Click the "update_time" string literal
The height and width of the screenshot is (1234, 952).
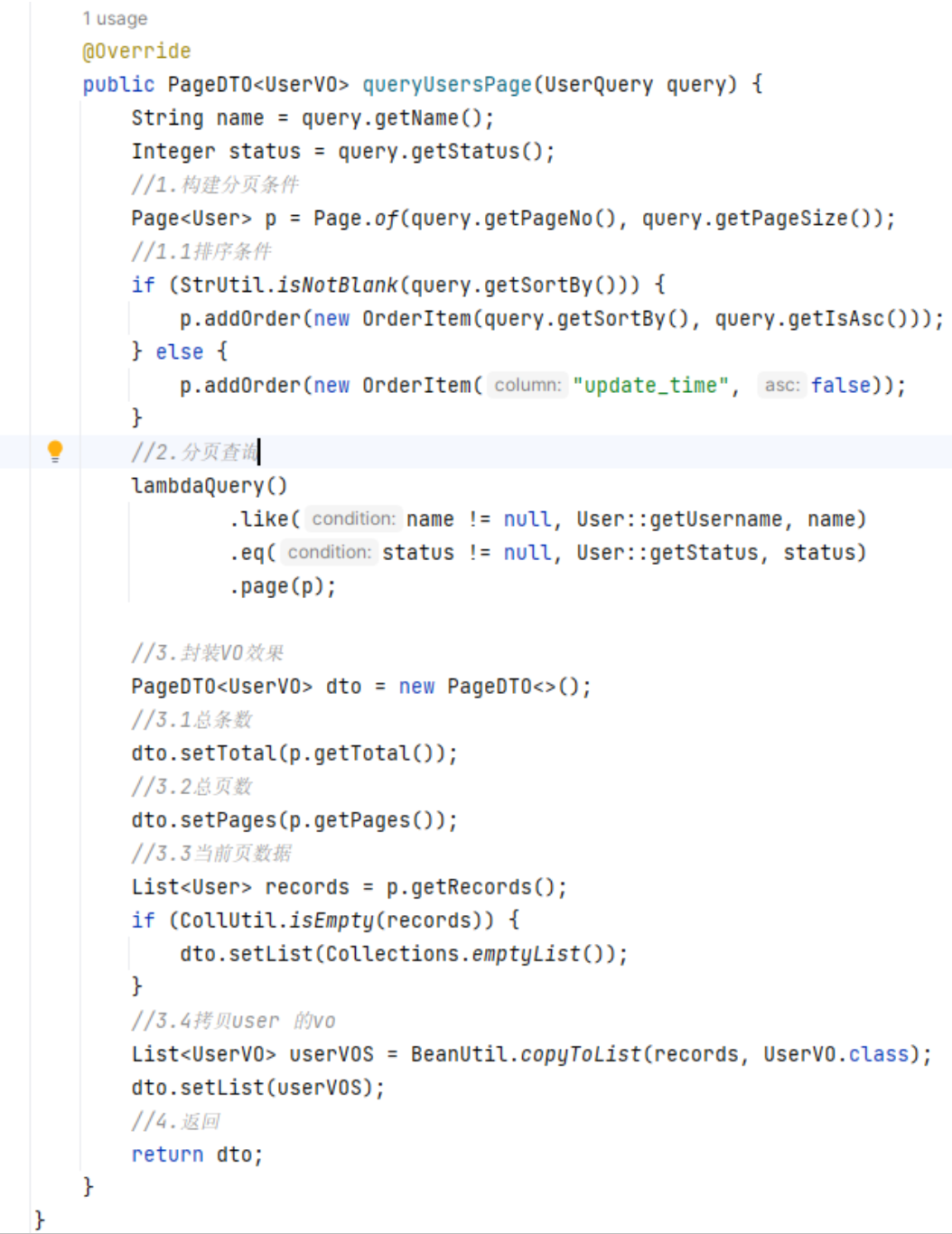coord(650,386)
